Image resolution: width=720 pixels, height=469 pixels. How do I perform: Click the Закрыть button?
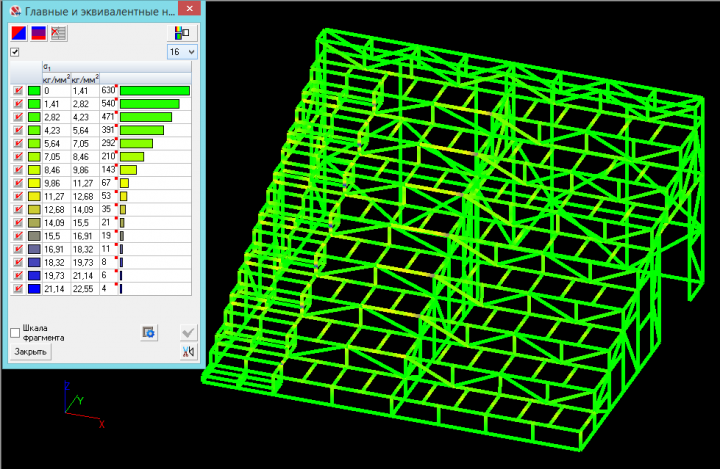click(30, 352)
